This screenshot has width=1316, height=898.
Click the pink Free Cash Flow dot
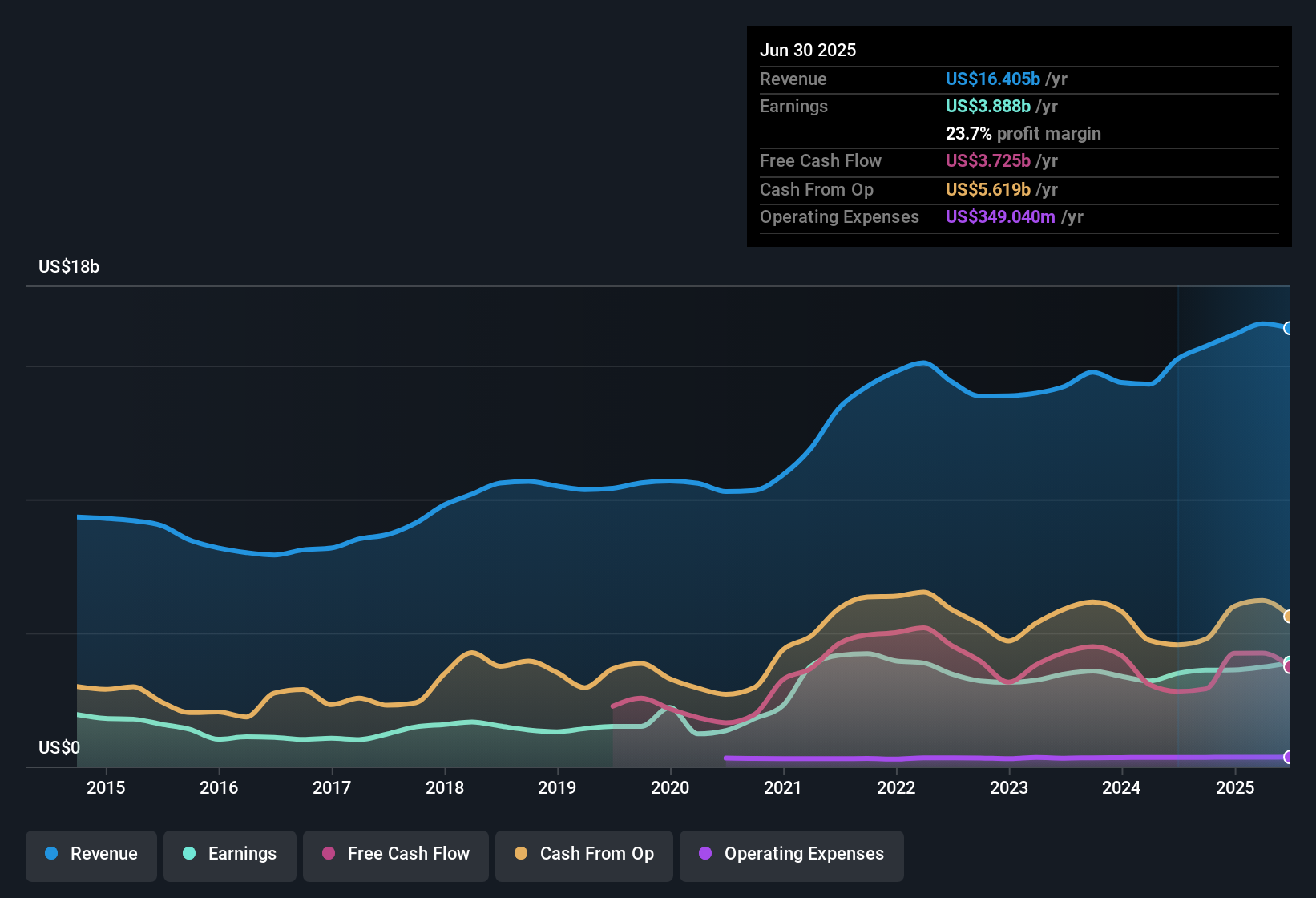coord(329,853)
